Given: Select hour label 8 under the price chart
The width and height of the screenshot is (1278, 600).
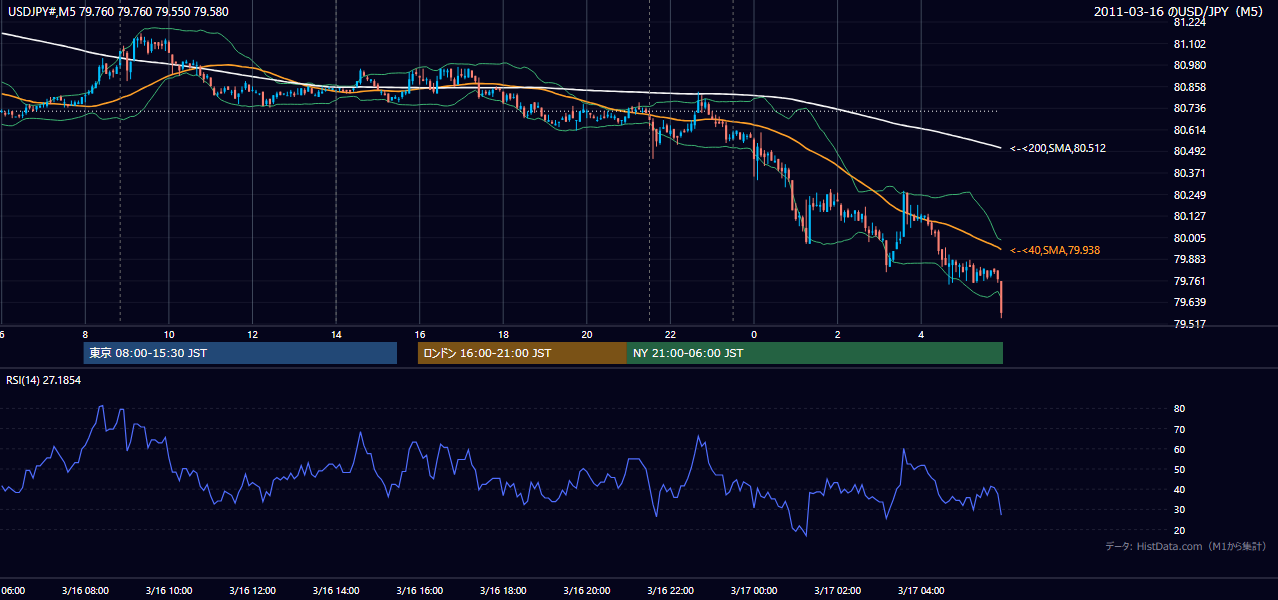Looking at the screenshot, I should click(x=85, y=334).
